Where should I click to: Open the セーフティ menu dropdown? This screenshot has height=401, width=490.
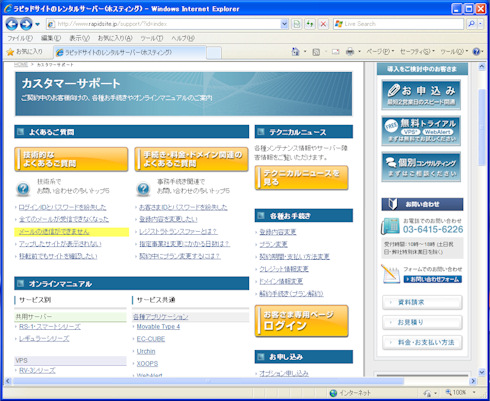click(417, 52)
